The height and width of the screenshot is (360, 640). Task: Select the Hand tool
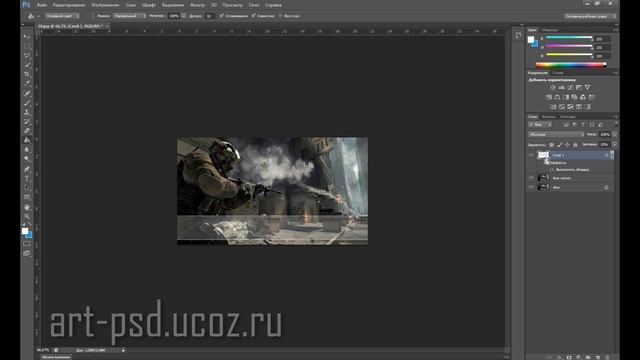[27, 207]
